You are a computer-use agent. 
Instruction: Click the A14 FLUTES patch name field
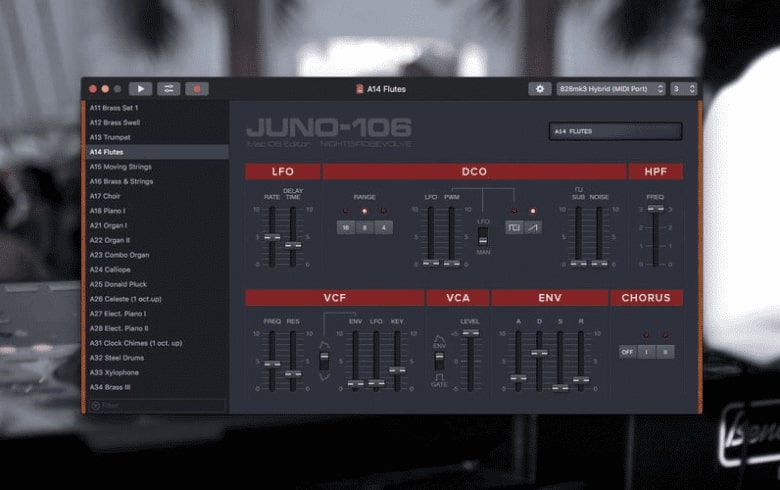(x=615, y=131)
